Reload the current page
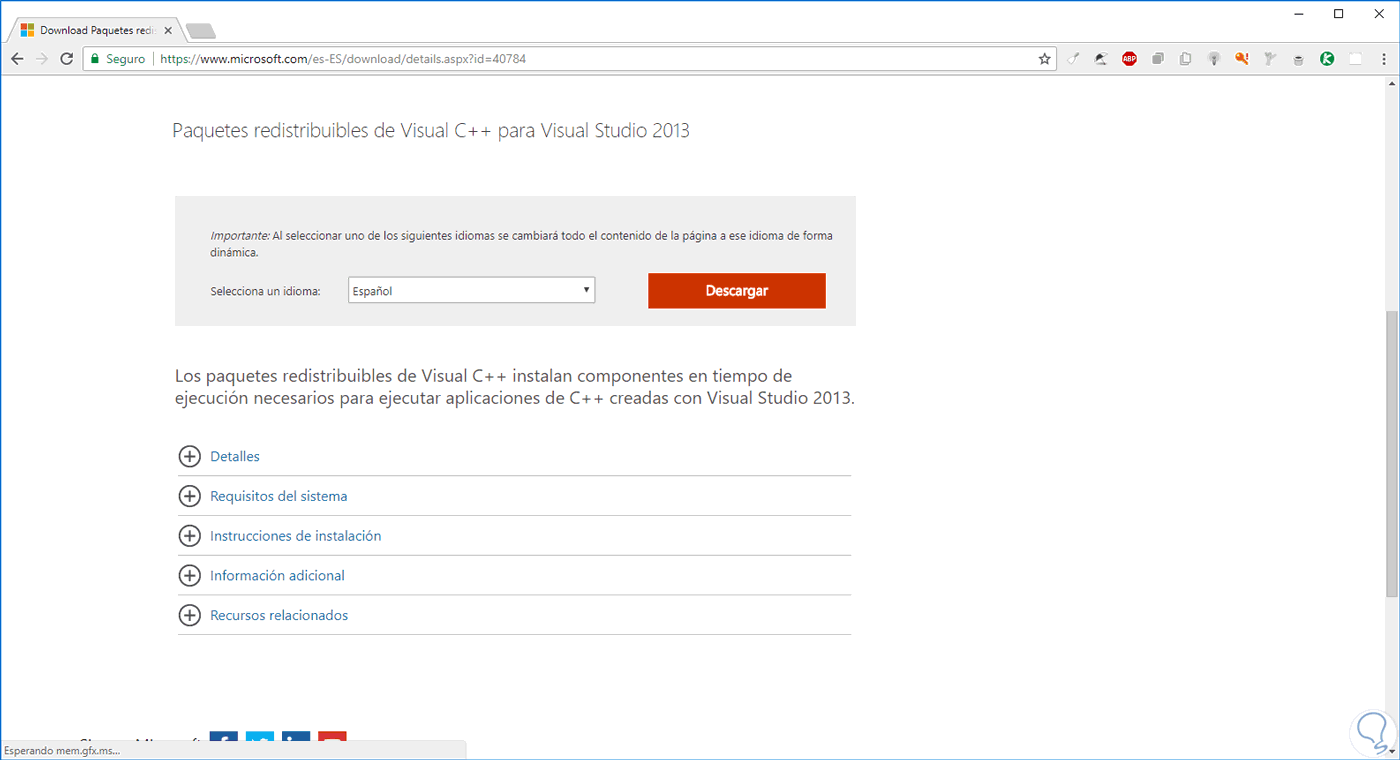Image resolution: width=1400 pixels, height=760 pixels. [x=67, y=59]
